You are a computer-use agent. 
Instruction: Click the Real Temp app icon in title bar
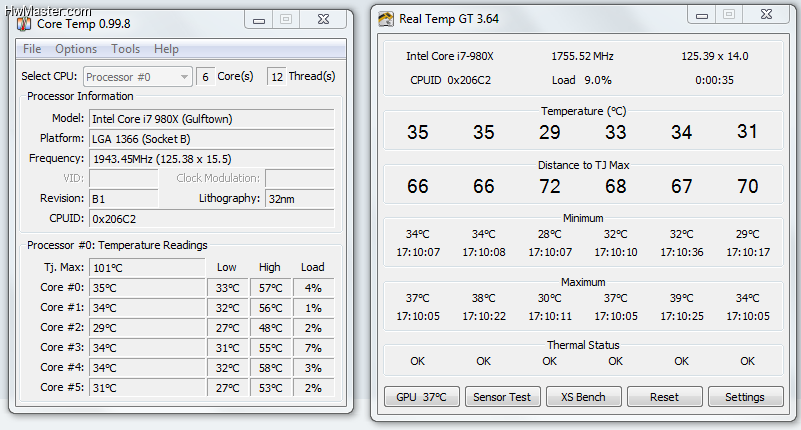pyautogui.click(x=386, y=19)
